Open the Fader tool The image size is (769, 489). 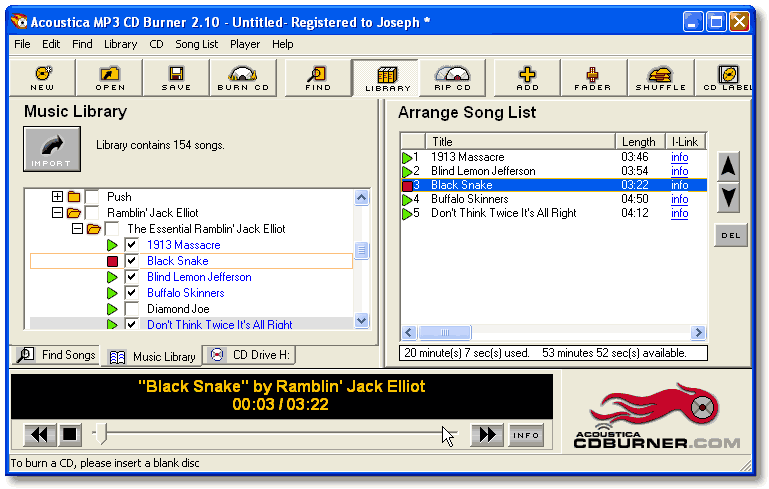593,77
